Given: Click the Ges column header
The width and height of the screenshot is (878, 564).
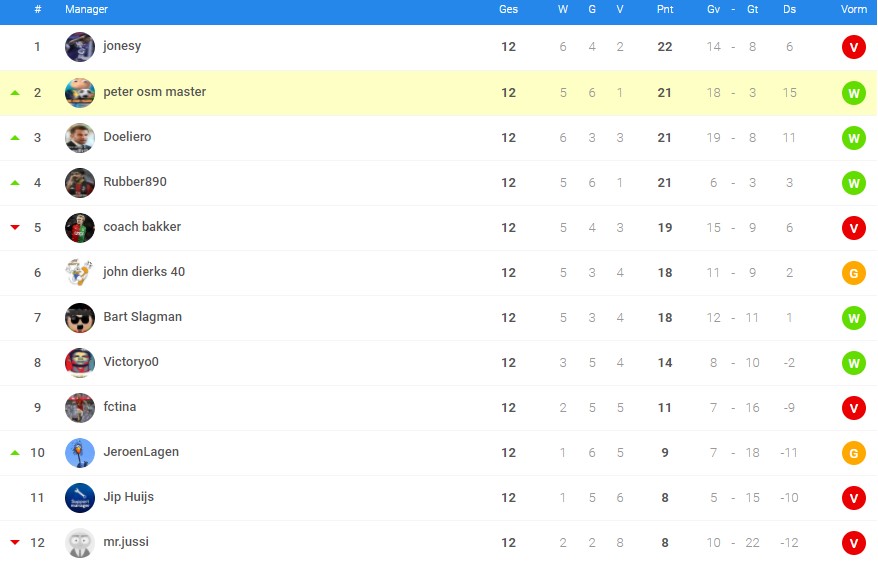Looking at the screenshot, I should click(508, 10).
